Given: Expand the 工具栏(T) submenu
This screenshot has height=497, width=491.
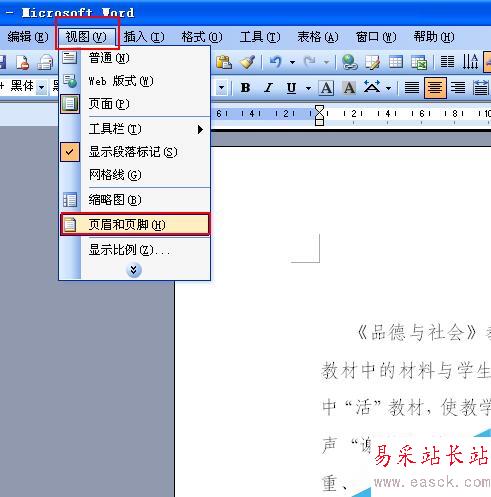Looking at the screenshot, I should click(x=135, y=129).
